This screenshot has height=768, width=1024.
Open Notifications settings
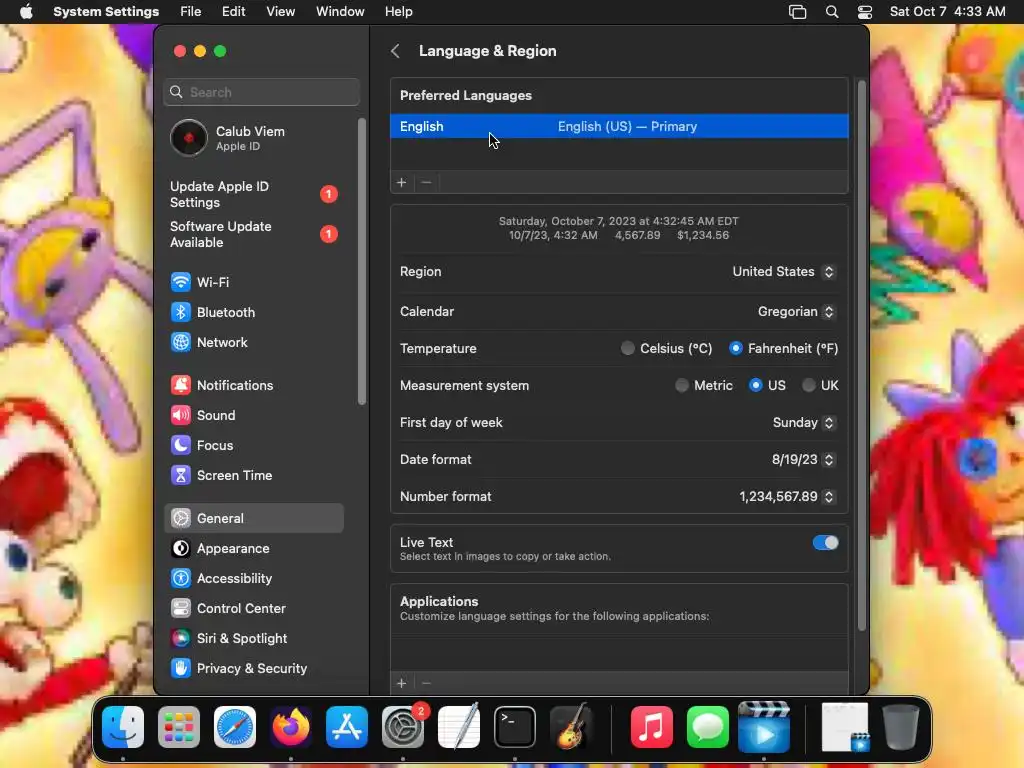[253, 385]
